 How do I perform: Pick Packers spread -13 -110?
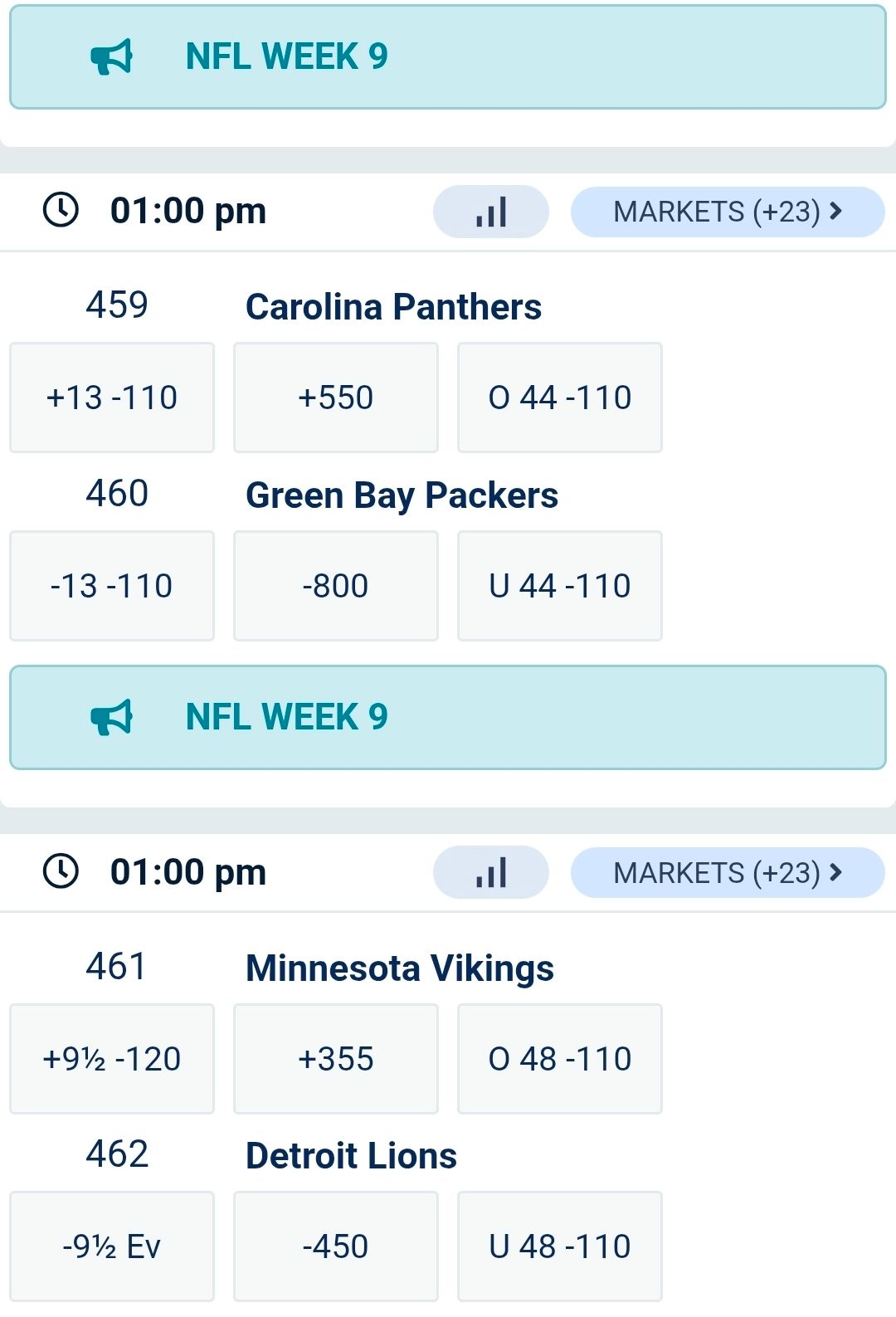tap(112, 586)
